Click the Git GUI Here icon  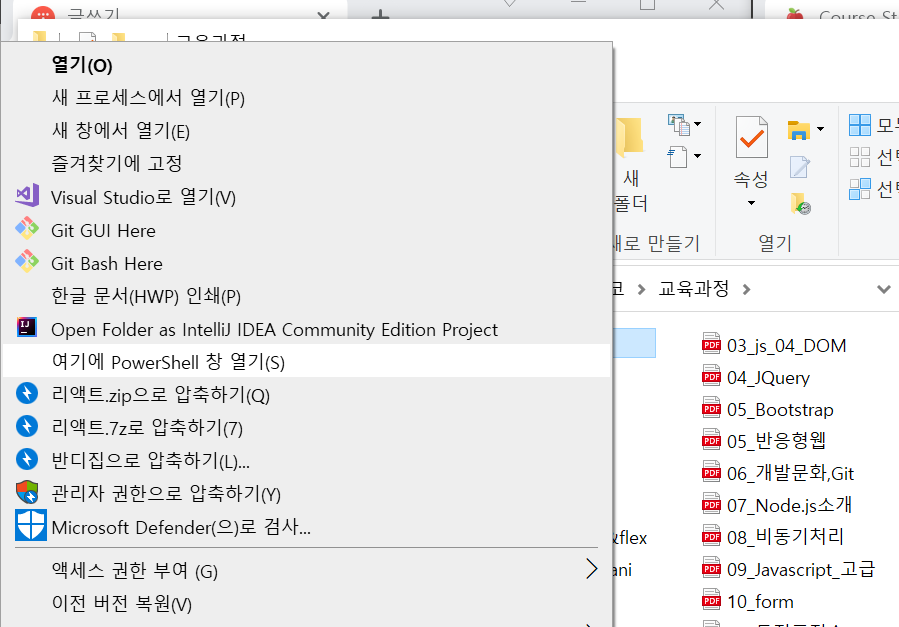coord(27,228)
